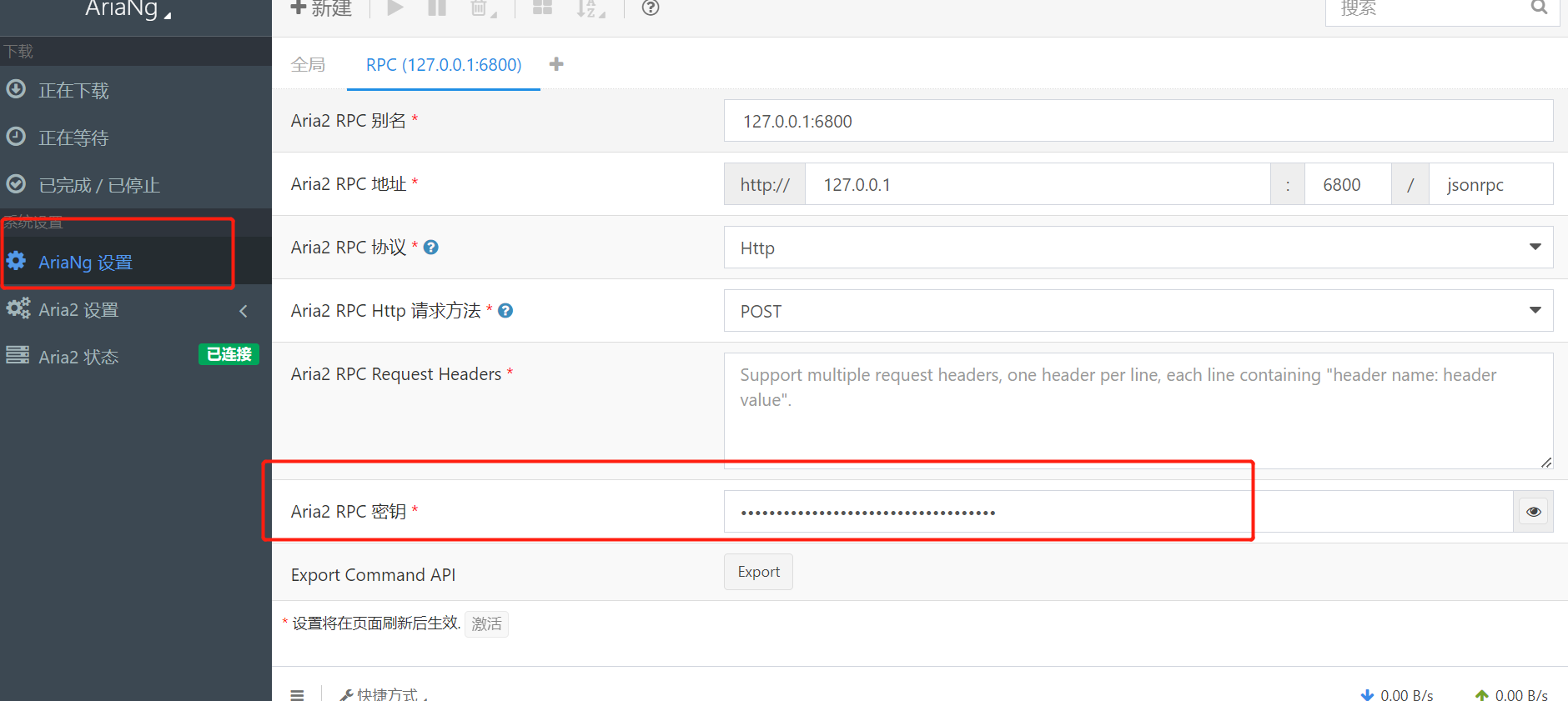
Task: Click the select-all grid icon
Action: pyautogui.click(x=542, y=8)
